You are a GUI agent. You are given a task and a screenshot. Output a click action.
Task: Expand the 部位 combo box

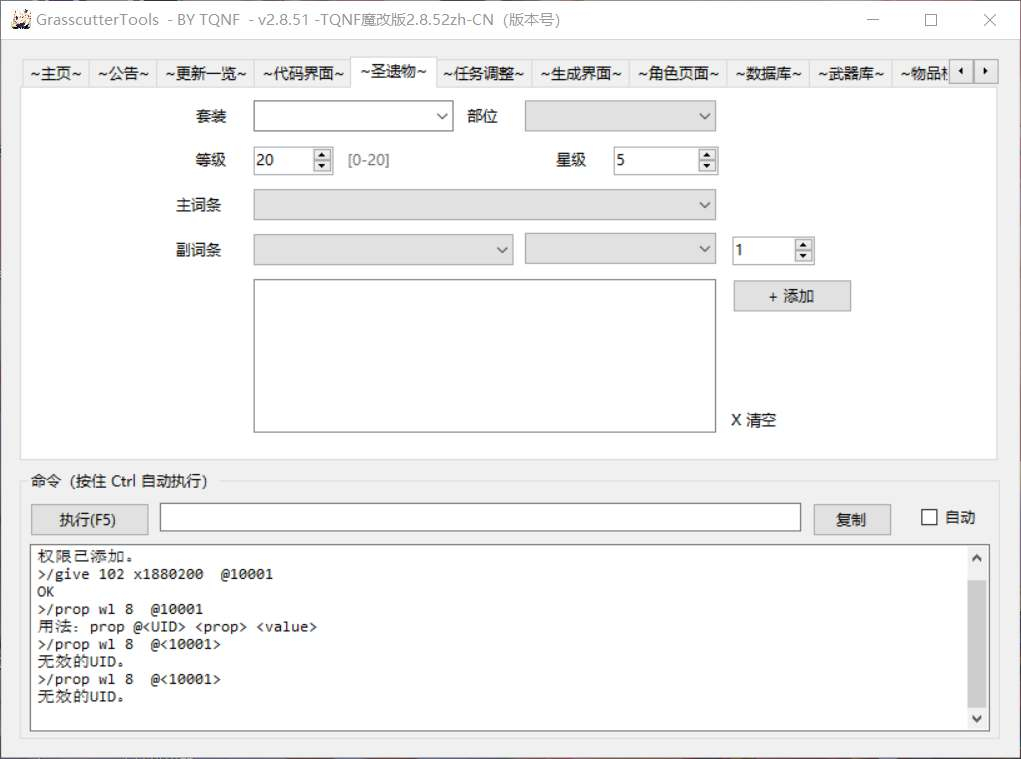coord(620,117)
